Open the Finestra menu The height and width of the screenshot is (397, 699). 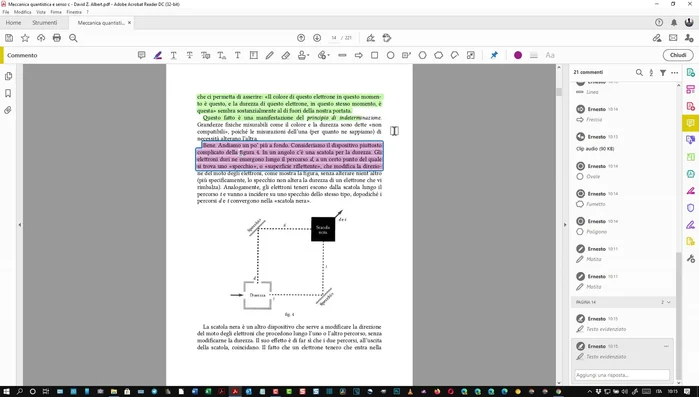[74, 12]
